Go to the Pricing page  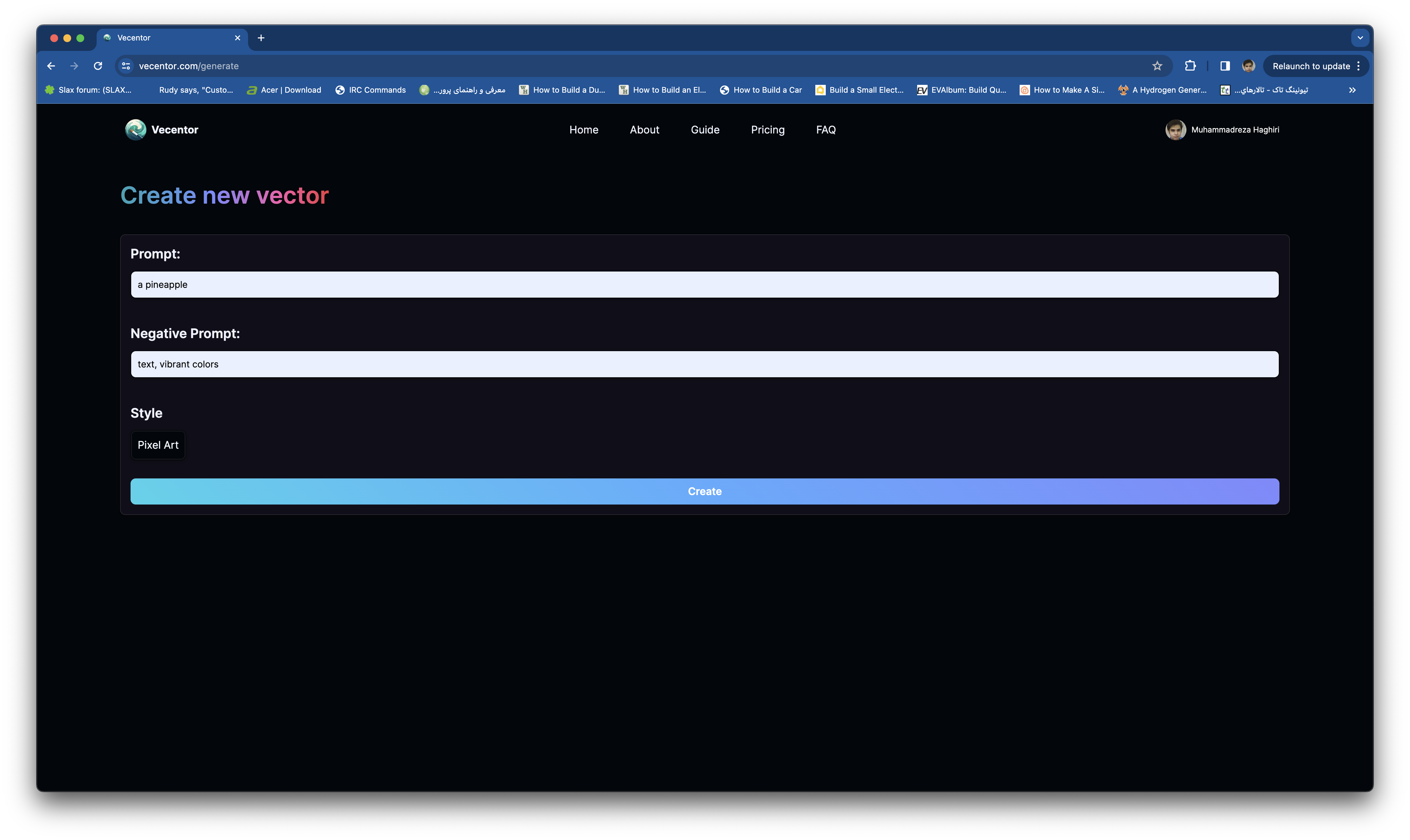[768, 130]
